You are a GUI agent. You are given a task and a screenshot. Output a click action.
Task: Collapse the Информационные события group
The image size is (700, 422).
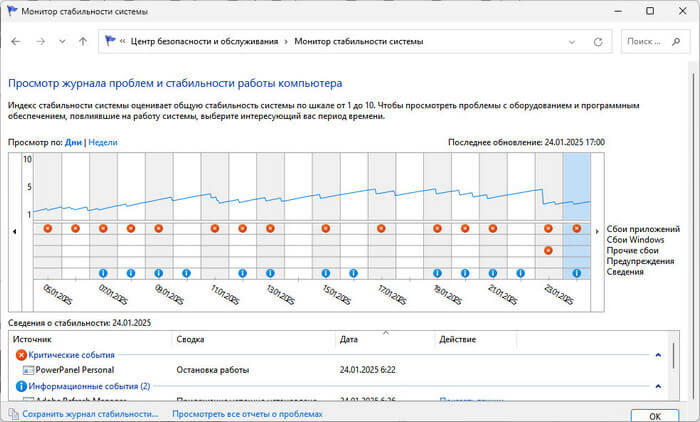657,385
